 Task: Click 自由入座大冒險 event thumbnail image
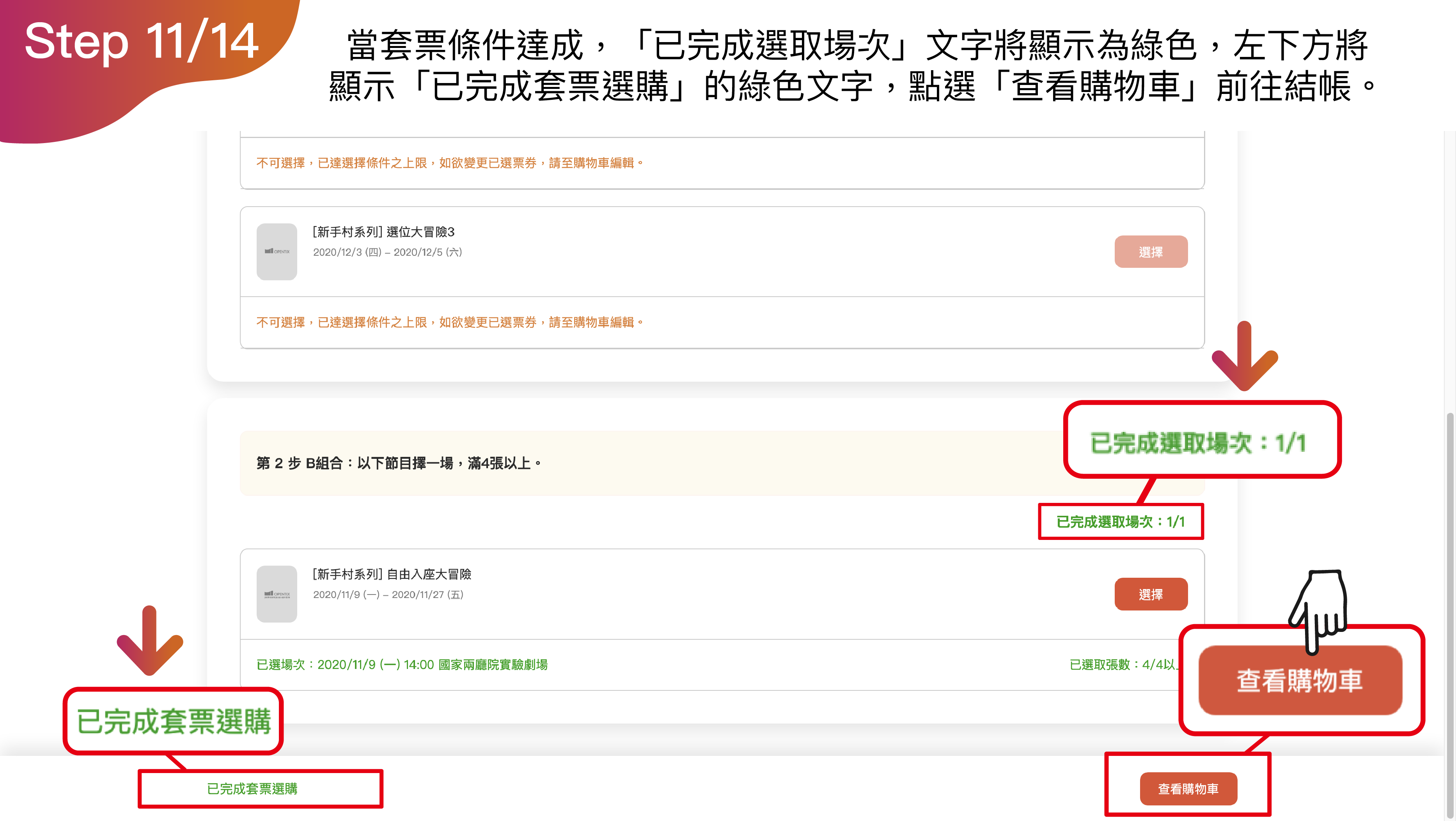tap(277, 594)
